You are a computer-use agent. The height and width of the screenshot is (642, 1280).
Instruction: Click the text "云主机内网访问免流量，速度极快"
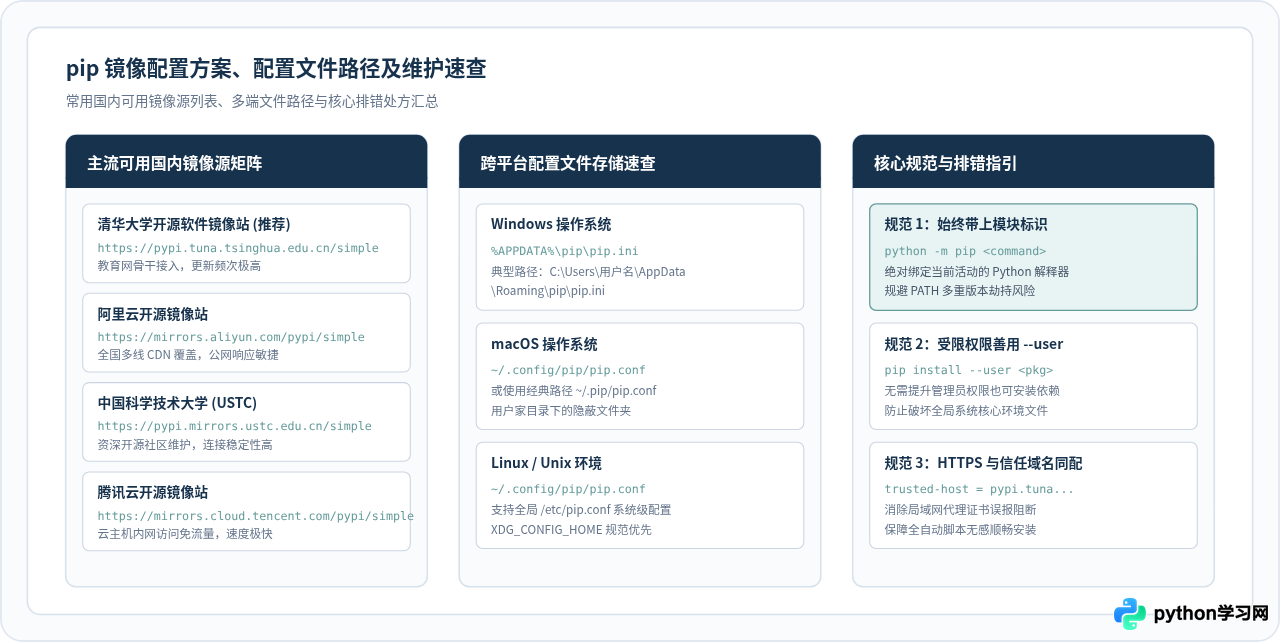(185, 534)
